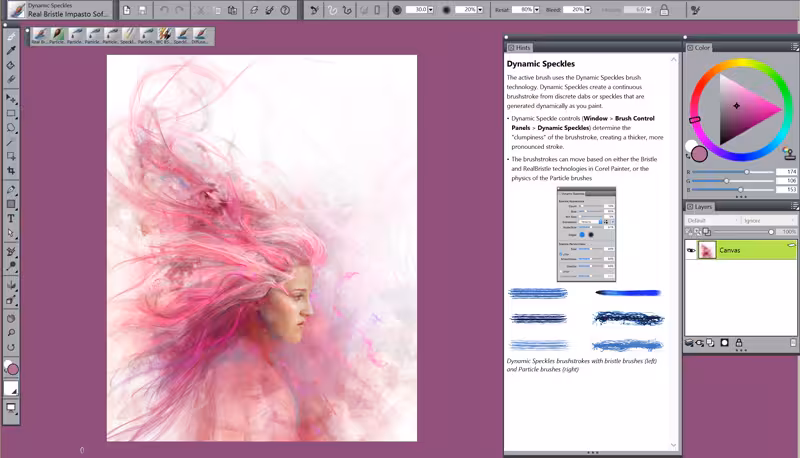Toggle Canvas layer visibility eye
800x458 pixels.
pos(691,250)
